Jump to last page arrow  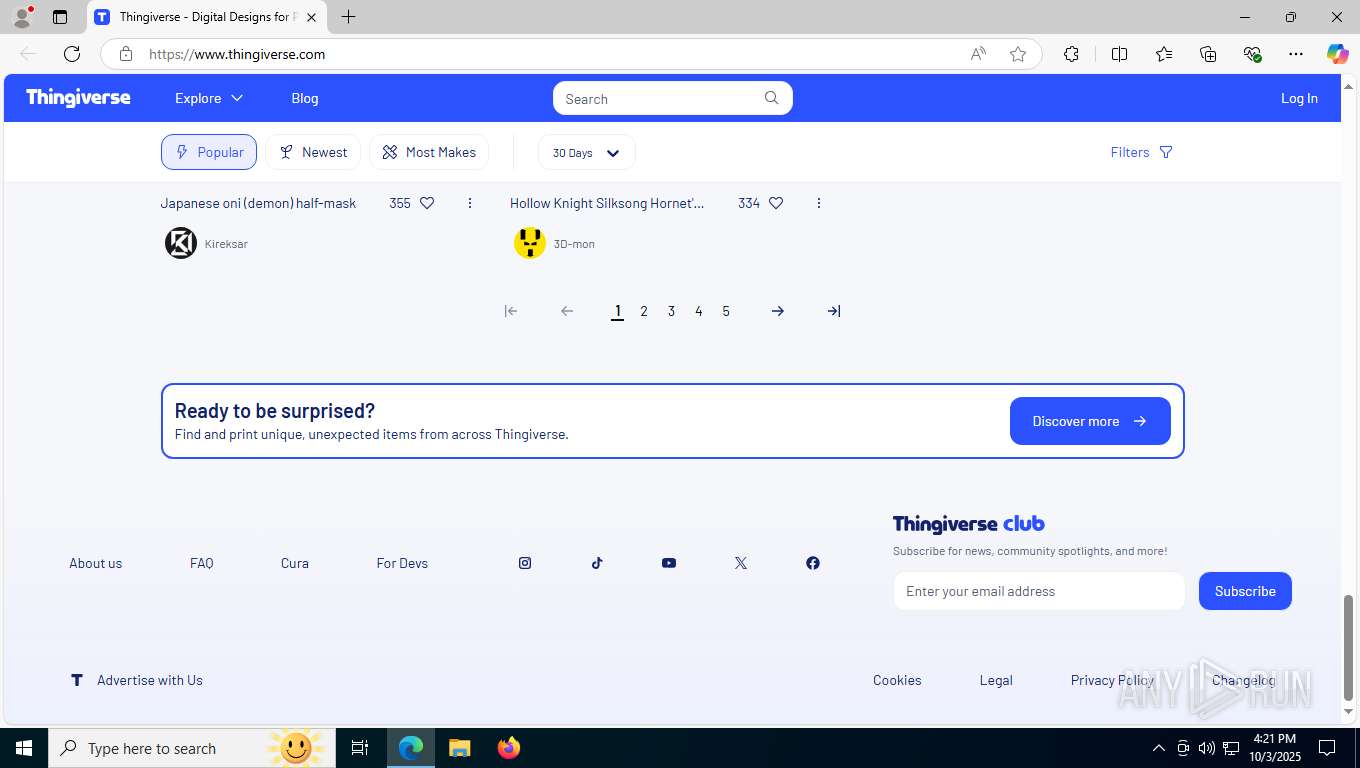[834, 311]
